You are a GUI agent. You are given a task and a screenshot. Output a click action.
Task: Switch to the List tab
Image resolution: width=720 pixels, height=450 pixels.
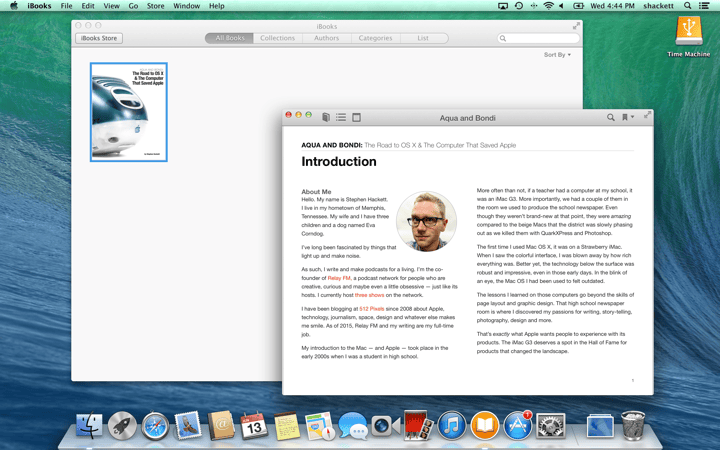tap(423, 38)
